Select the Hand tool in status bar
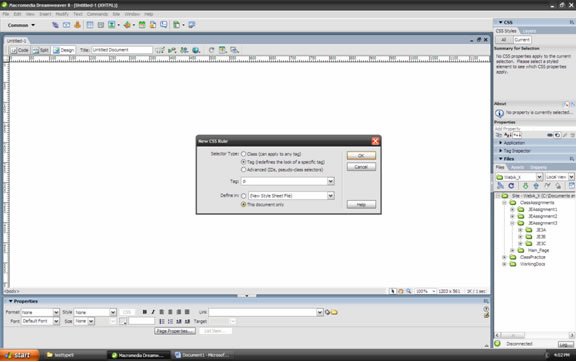Image resolution: width=577 pixels, height=362 pixels. (x=400, y=291)
